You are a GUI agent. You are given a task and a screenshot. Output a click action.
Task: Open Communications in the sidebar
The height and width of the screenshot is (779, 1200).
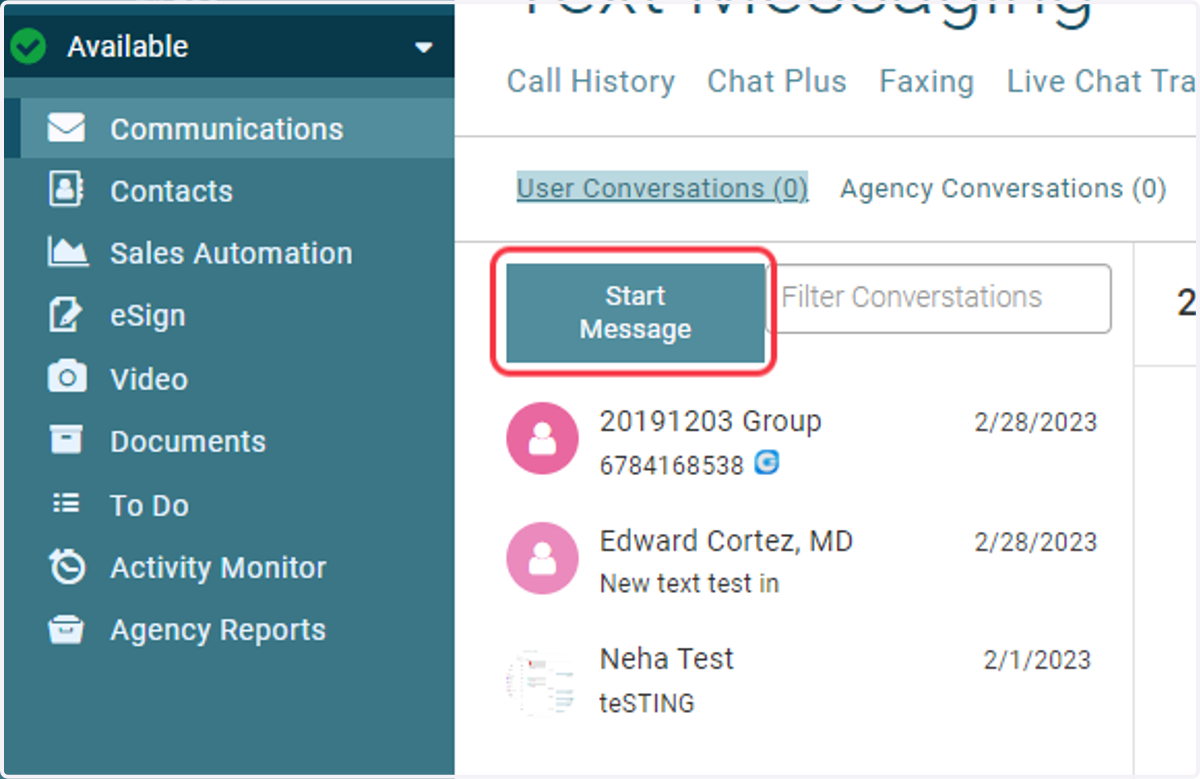(x=228, y=128)
